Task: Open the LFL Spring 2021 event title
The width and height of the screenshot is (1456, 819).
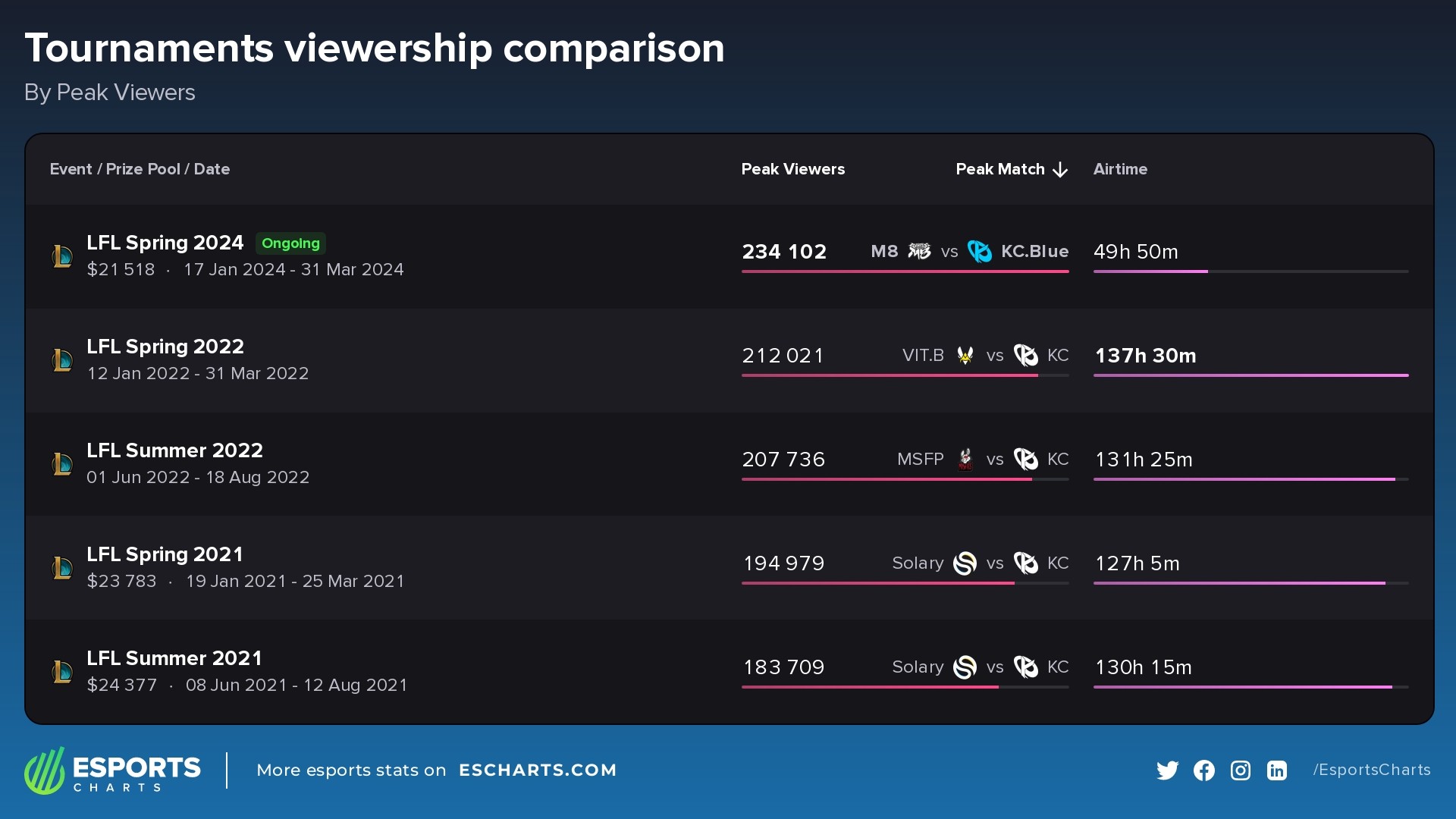Action: (x=165, y=554)
